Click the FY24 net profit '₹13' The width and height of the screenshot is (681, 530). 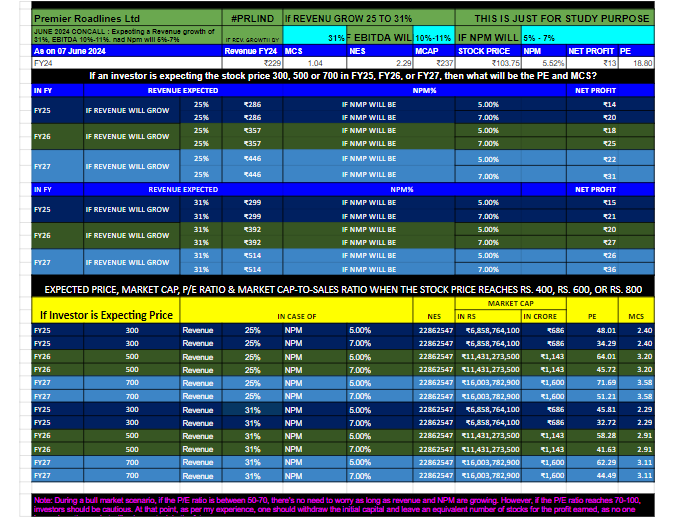pos(592,63)
